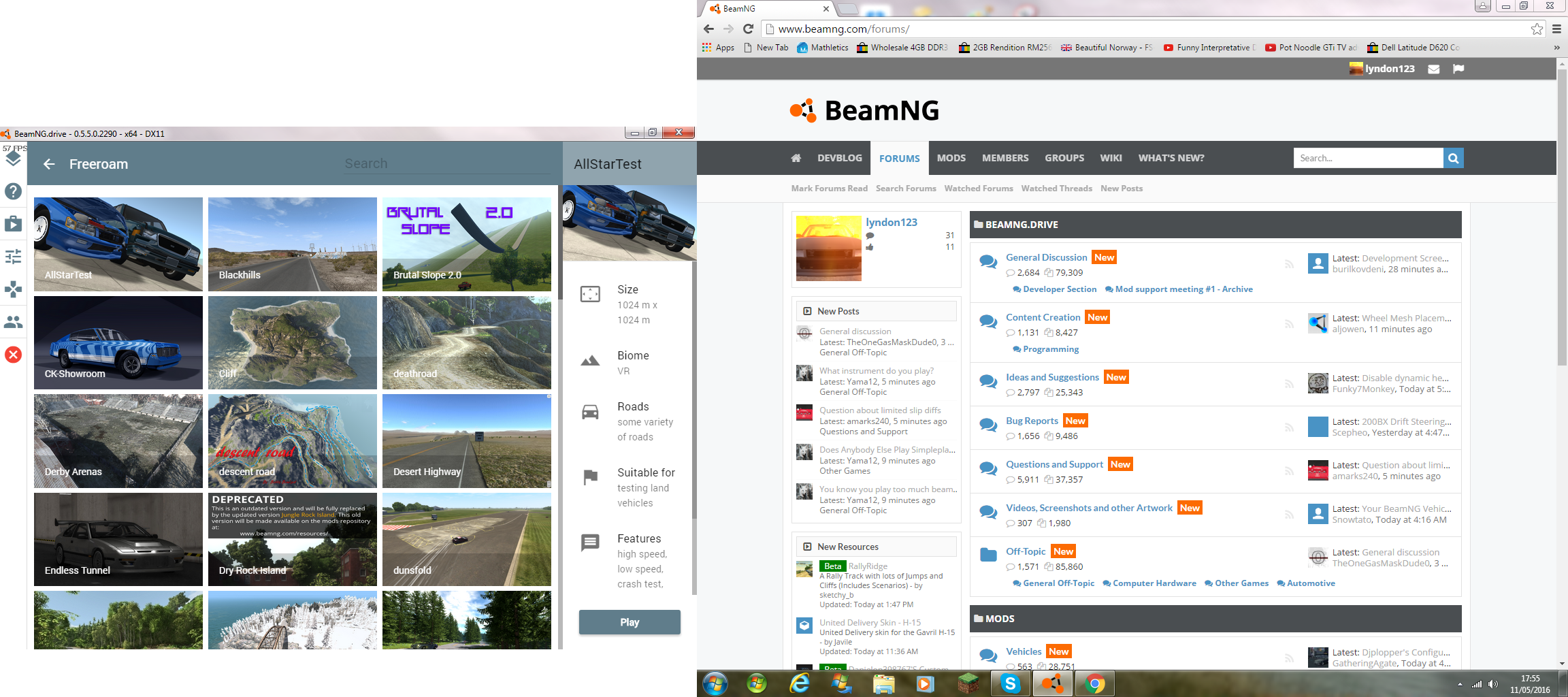Image resolution: width=1568 pixels, height=697 pixels.
Task: Click the forum Search input box
Action: point(1368,158)
